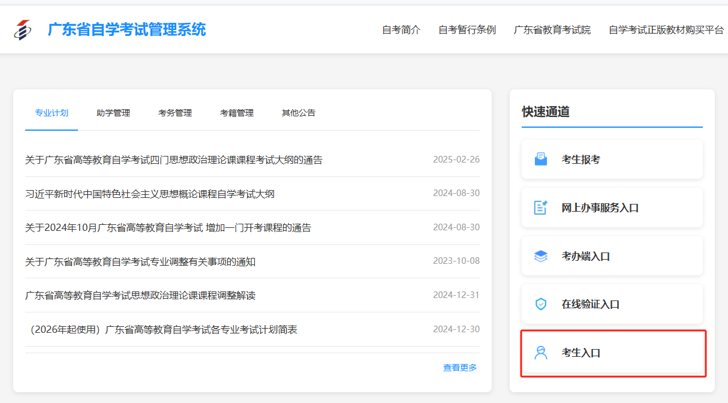Switch to the 助学管理 tab
Image resolution: width=728 pixels, height=403 pixels.
[113, 113]
